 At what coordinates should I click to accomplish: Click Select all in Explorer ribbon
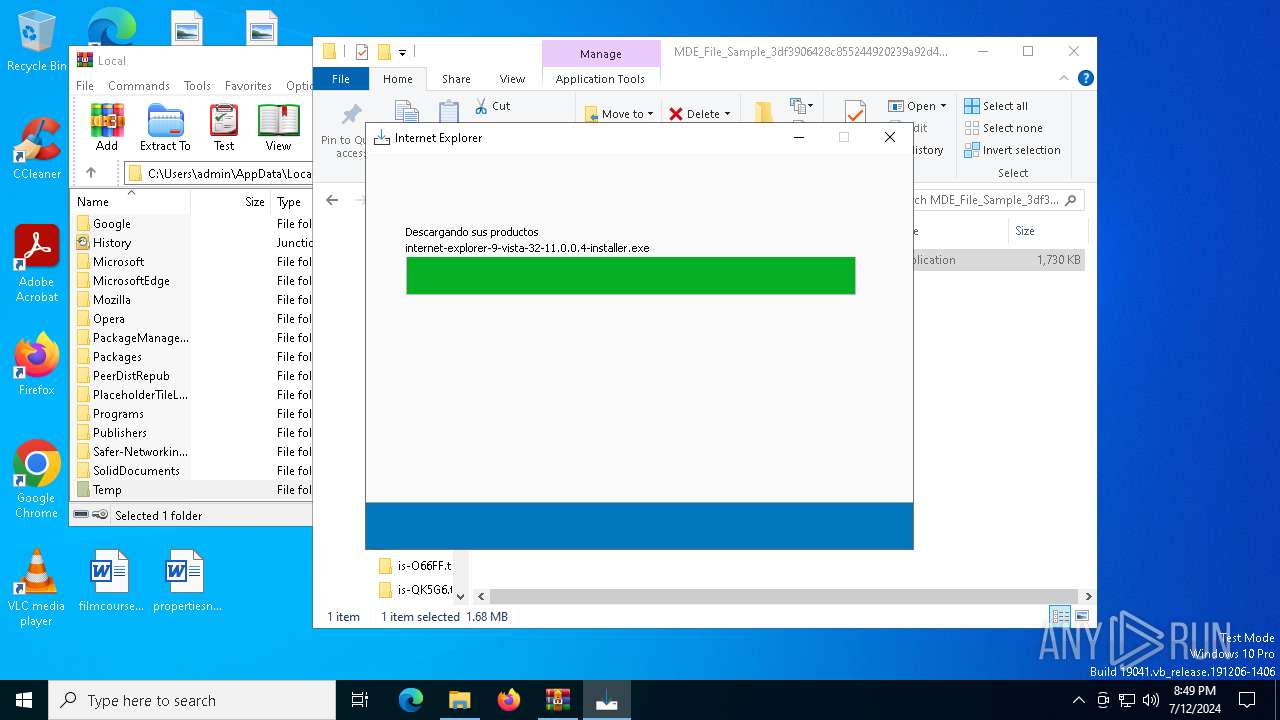(x=996, y=106)
